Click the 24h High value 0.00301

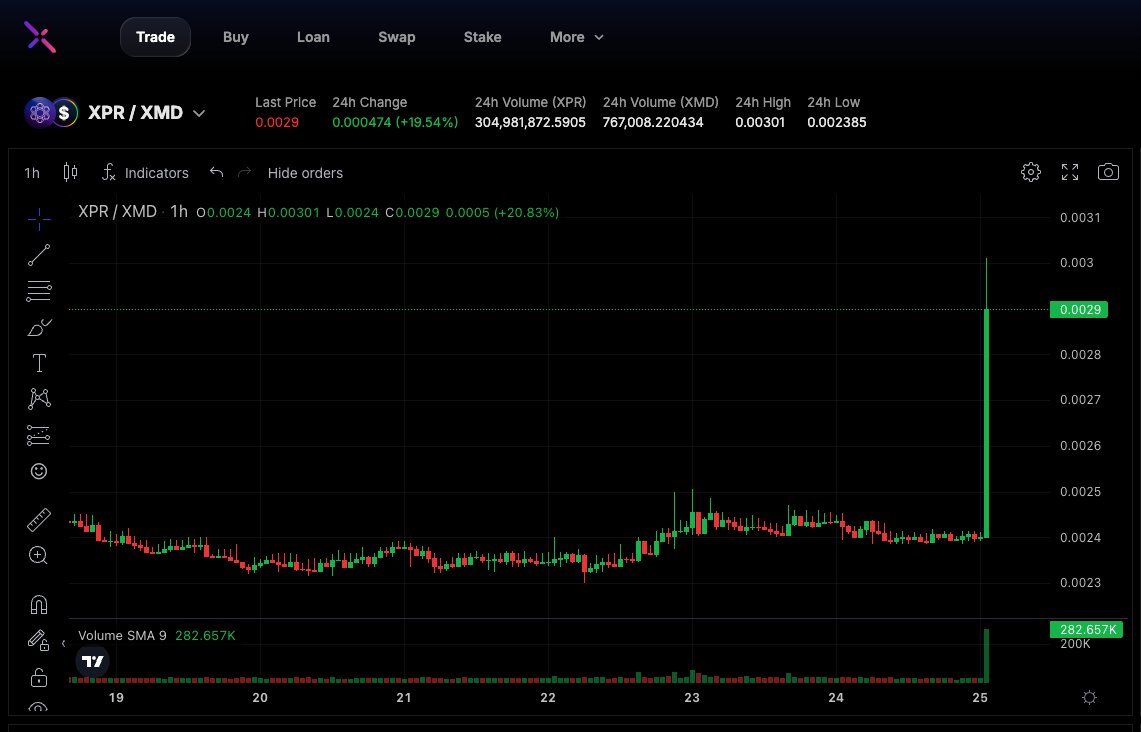click(x=760, y=122)
